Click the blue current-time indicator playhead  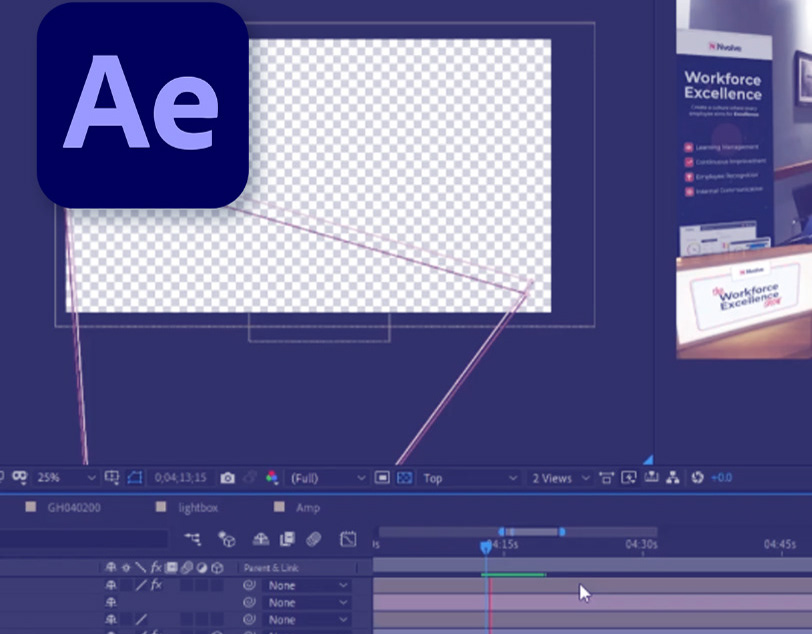click(x=486, y=547)
